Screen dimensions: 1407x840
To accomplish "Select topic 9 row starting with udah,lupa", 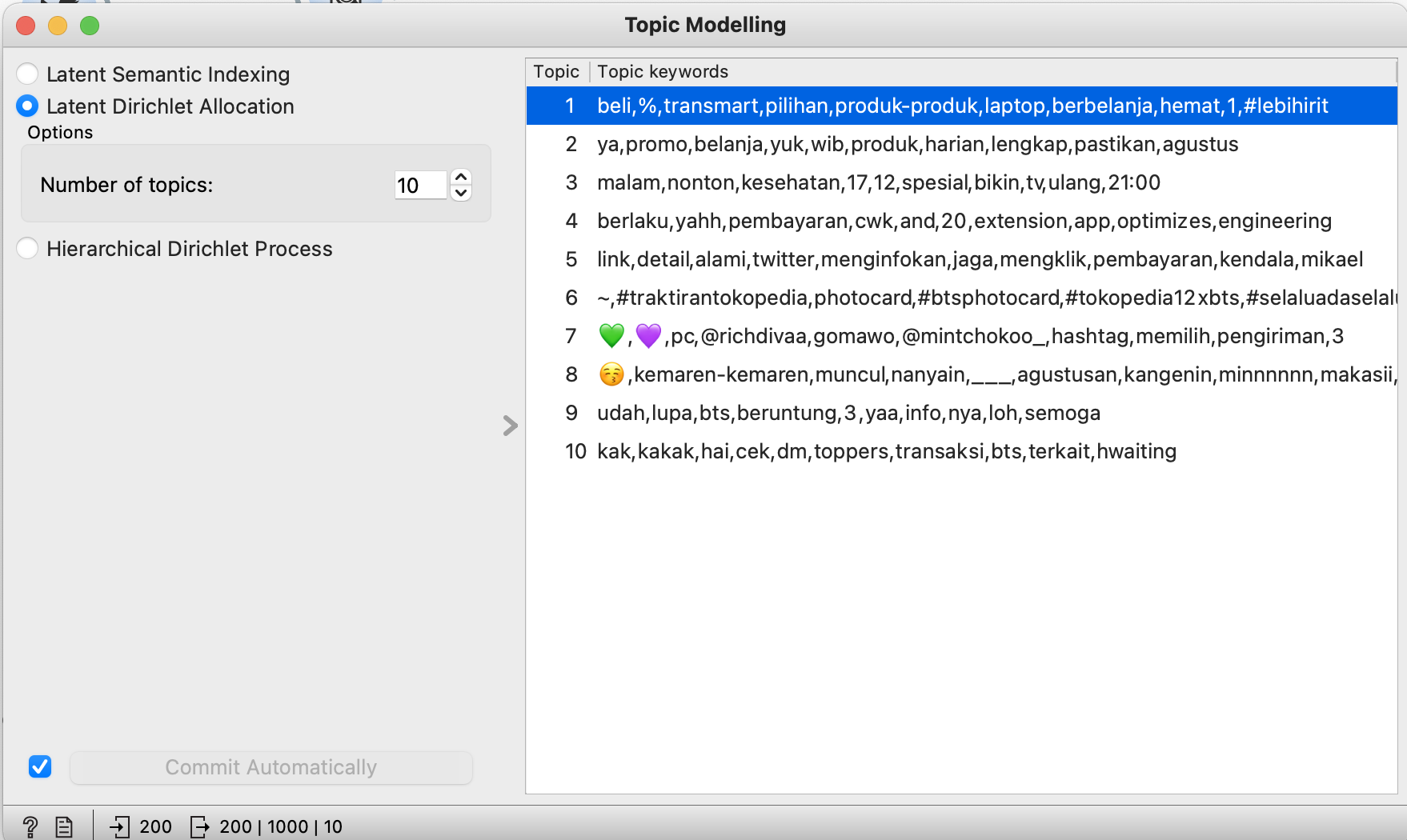I will tap(962, 413).
